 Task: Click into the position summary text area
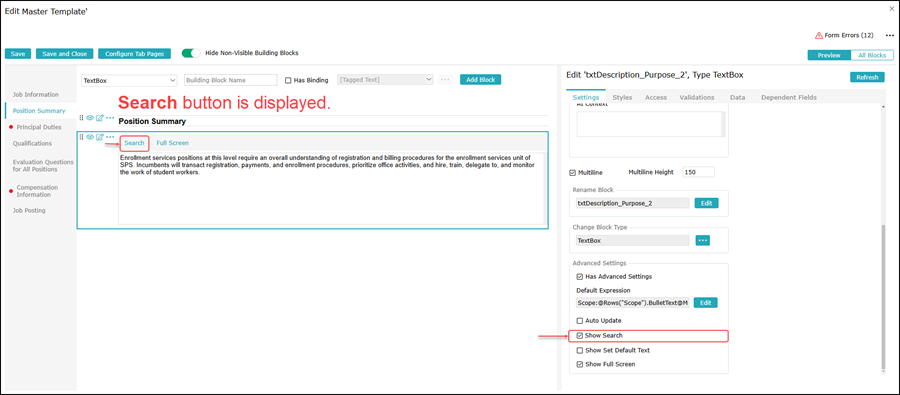tap(332, 188)
